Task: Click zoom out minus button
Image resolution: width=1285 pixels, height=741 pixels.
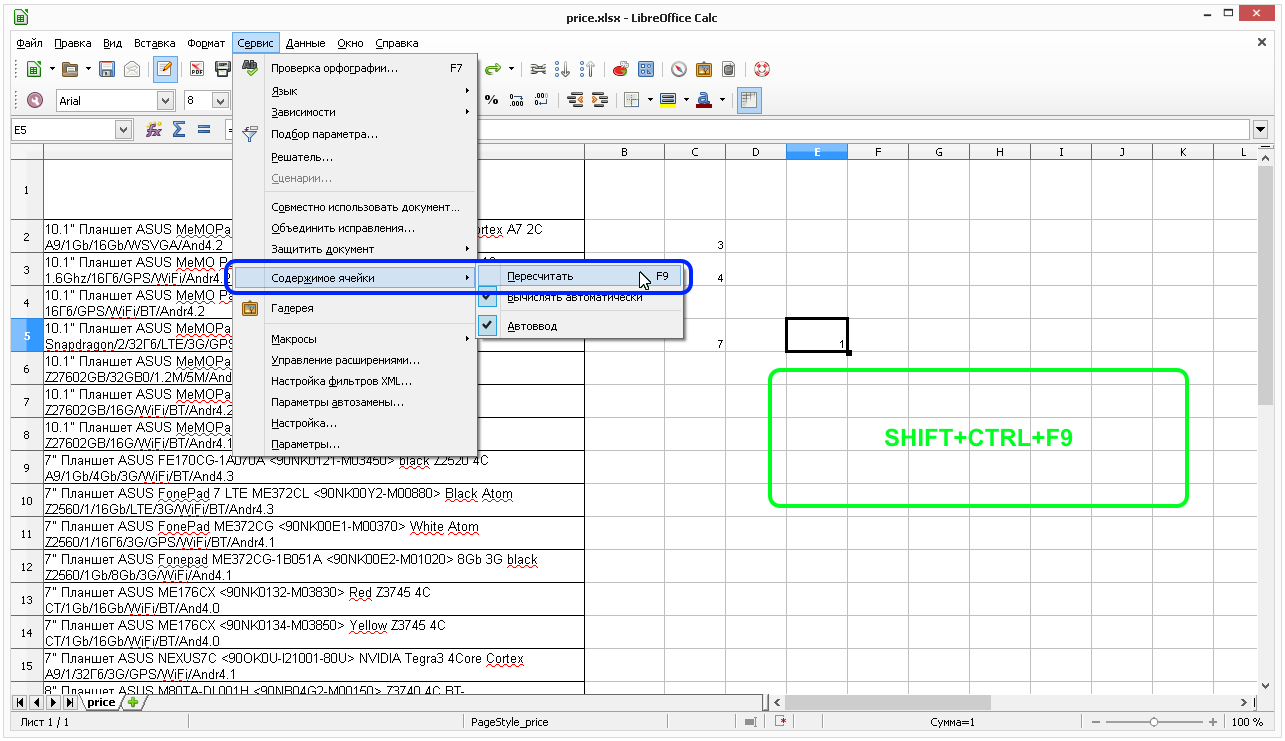Action: click(x=1095, y=722)
